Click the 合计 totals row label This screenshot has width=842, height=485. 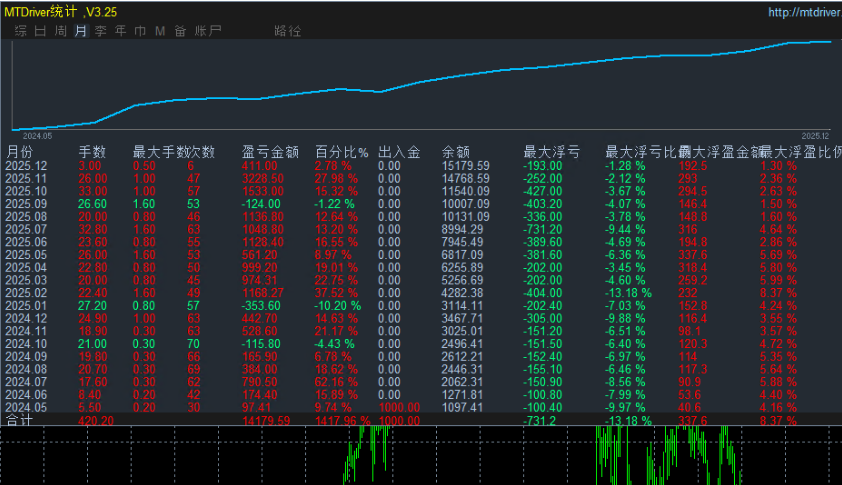[20, 421]
